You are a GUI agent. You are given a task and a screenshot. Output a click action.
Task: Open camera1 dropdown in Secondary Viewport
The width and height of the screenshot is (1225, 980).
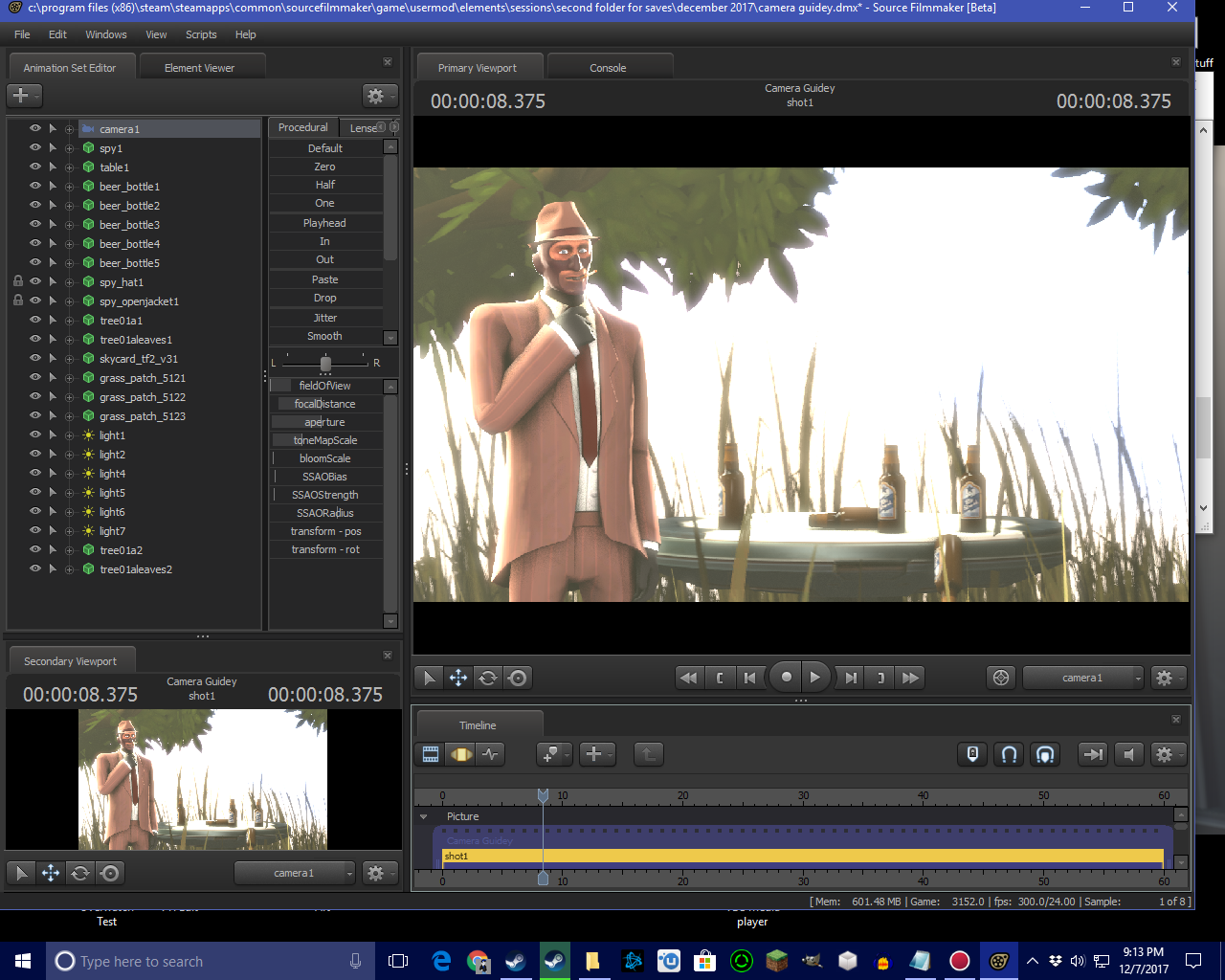pos(295,873)
